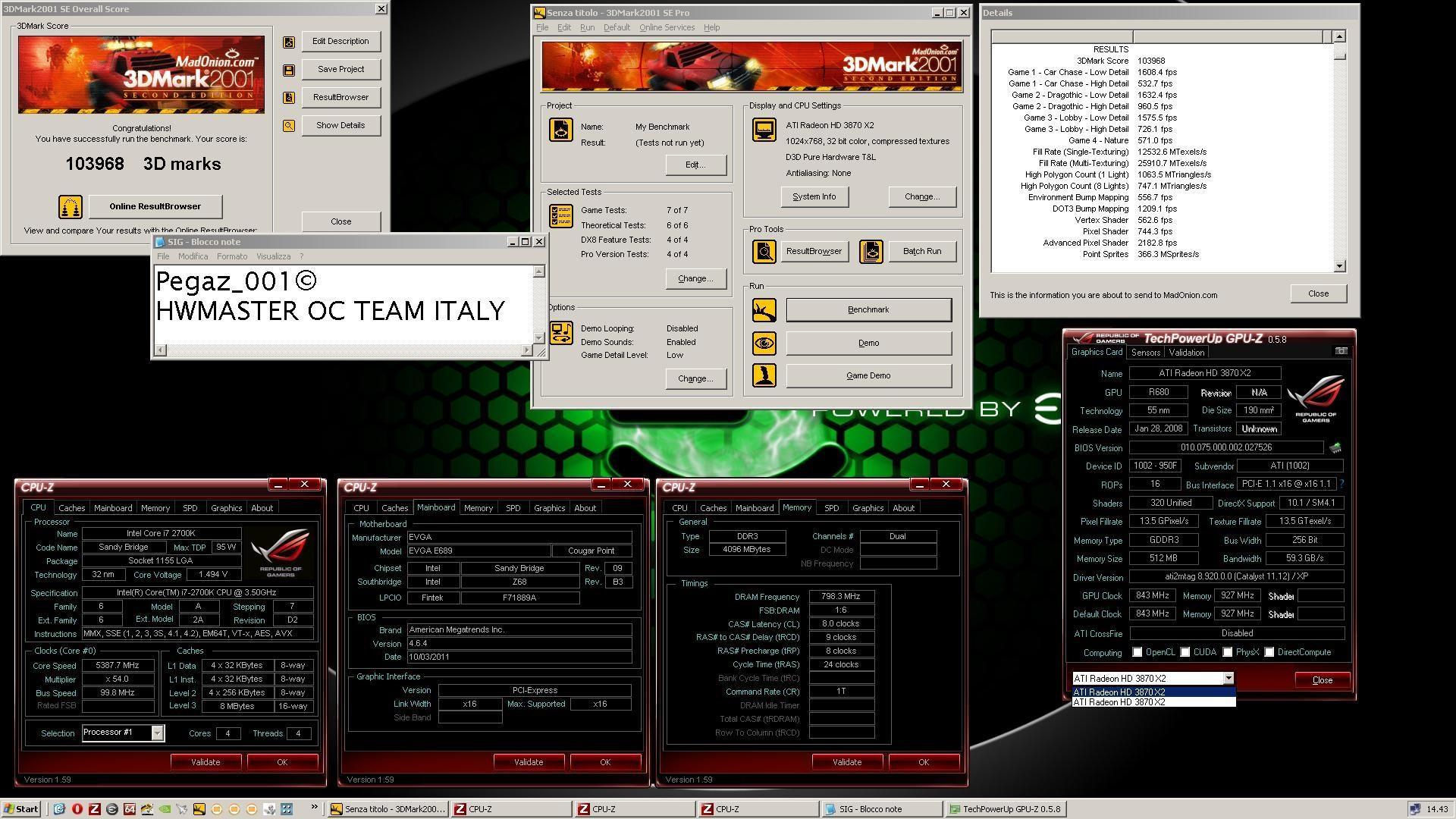This screenshot has width=1456, height=819.
Task: Click the Save Project floppy icon
Action: [289, 71]
